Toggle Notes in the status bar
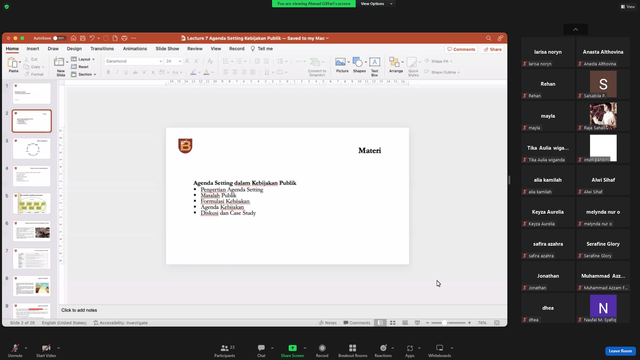640x360 pixels. click(x=328, y=322)
